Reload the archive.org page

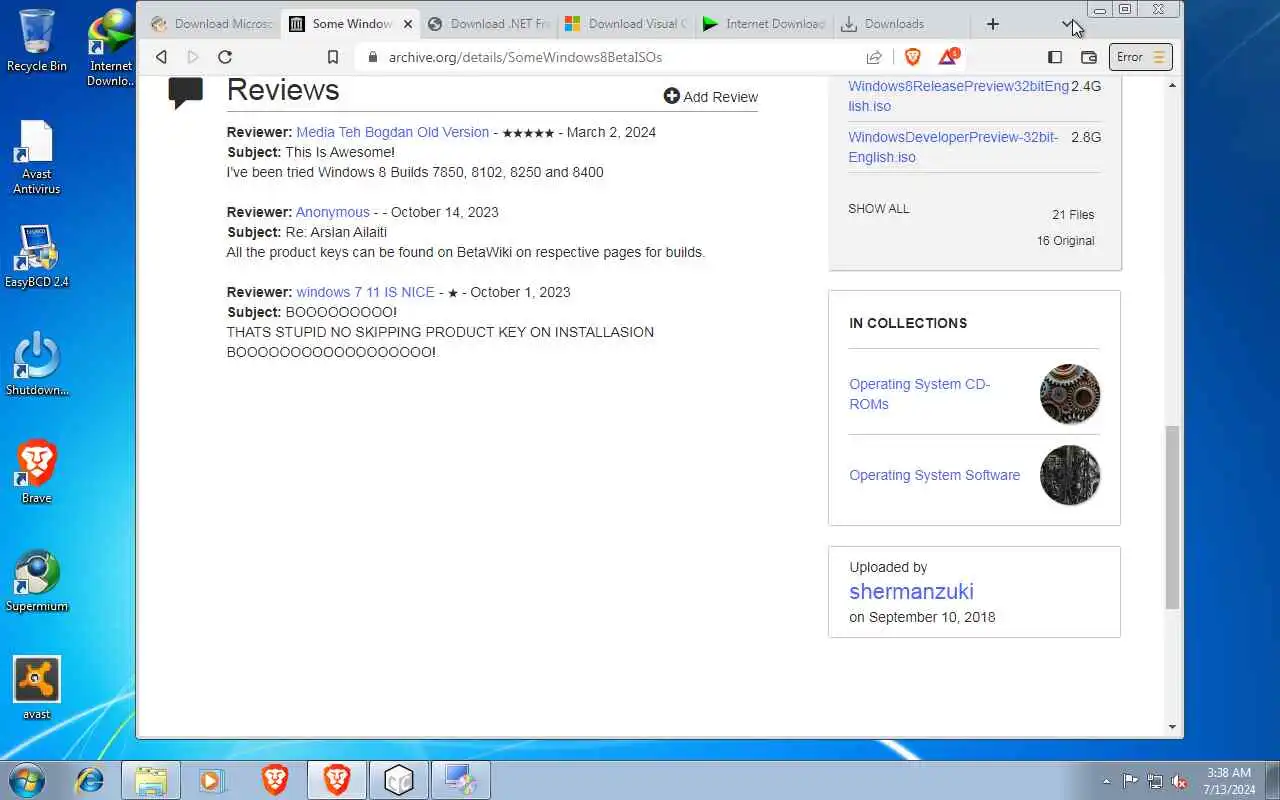[225, 57]
